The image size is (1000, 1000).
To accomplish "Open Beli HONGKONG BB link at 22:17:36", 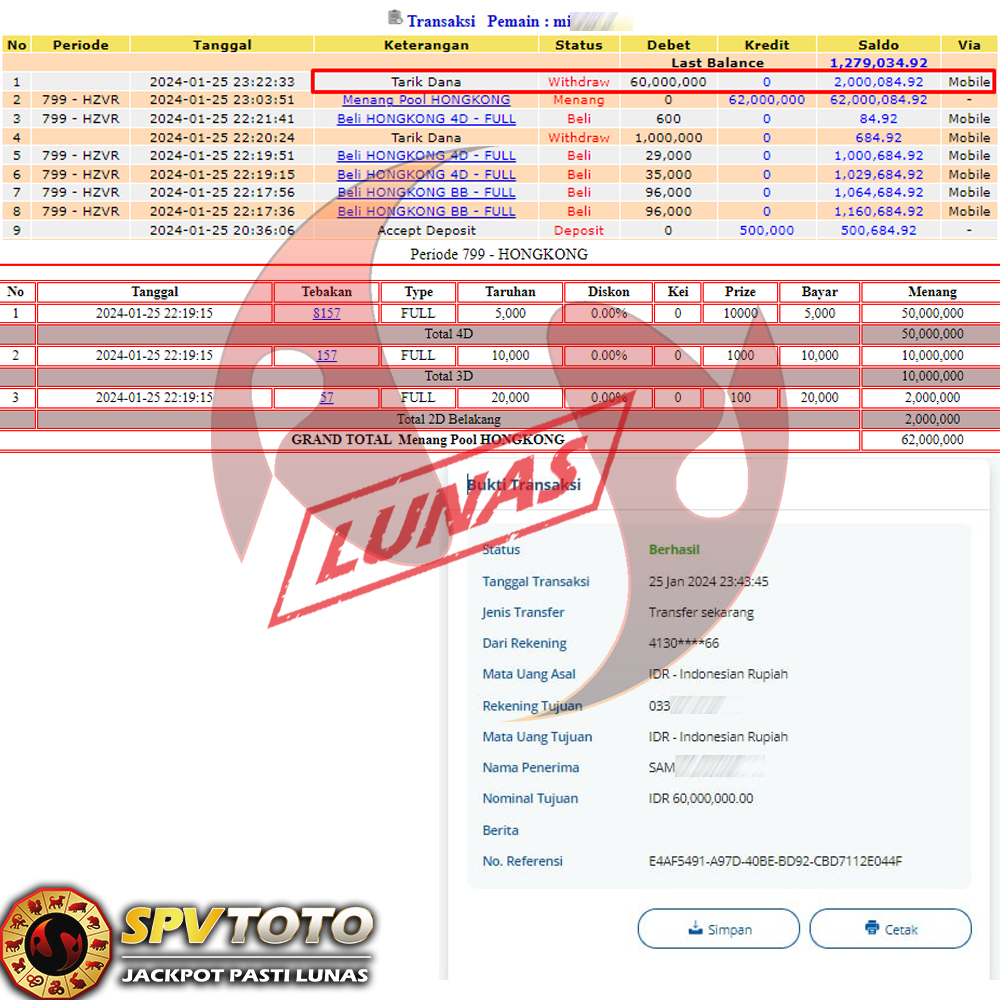I will coord(426,211).
